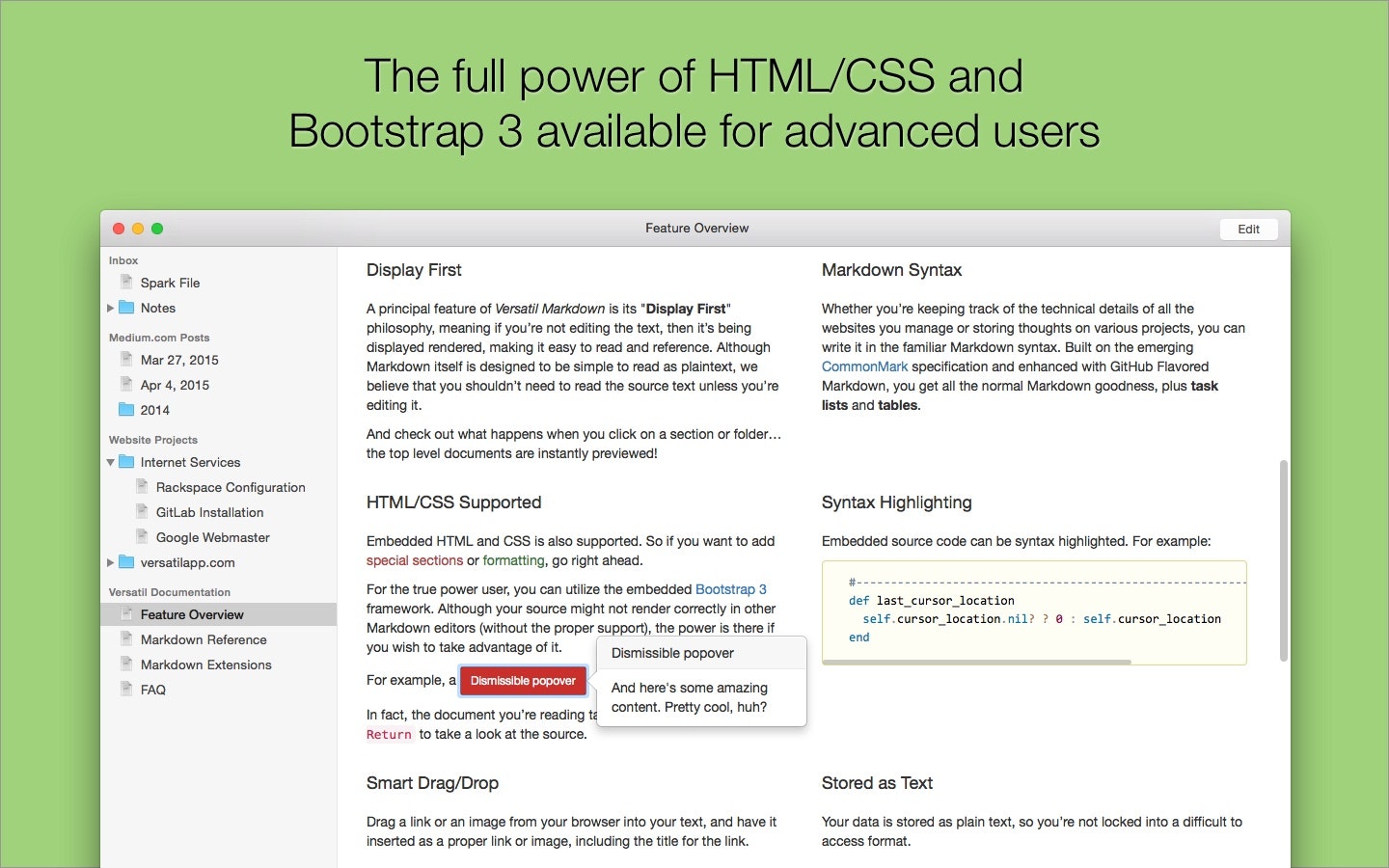Screen dimensions: 1389x868
Task: Click the Syntax Highlighting heading
Action: click(896, 502)
